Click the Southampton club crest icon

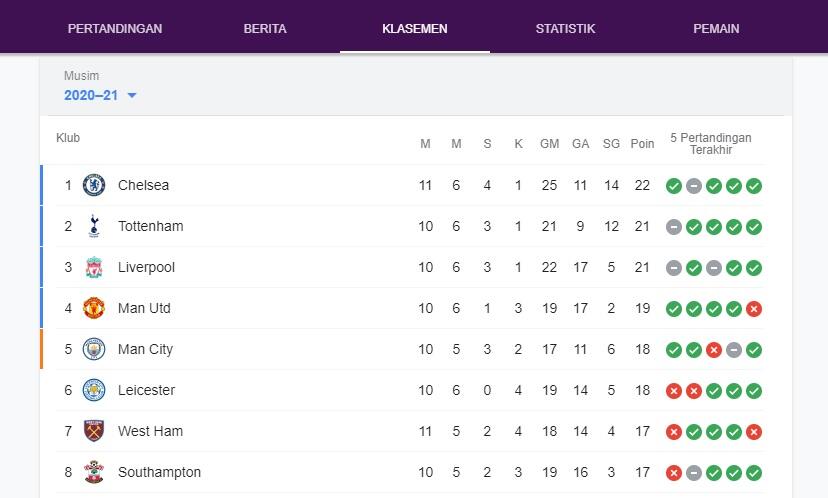(x=94, y=472)
